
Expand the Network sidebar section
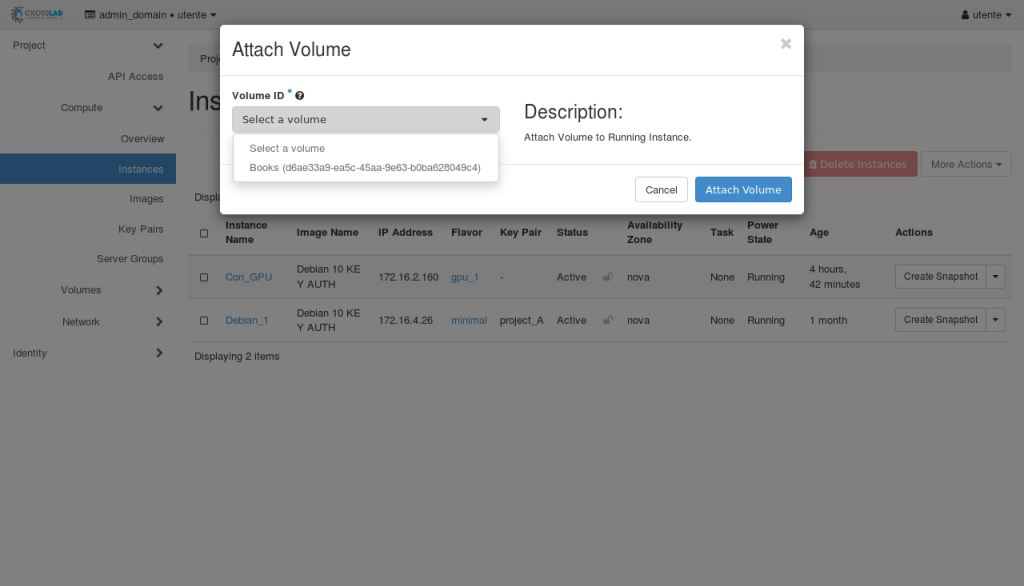[x=158, y=322]
